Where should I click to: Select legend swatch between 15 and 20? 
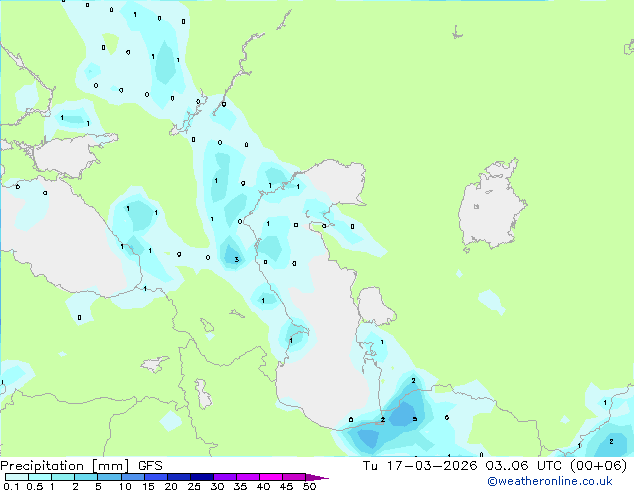point(155,477)
